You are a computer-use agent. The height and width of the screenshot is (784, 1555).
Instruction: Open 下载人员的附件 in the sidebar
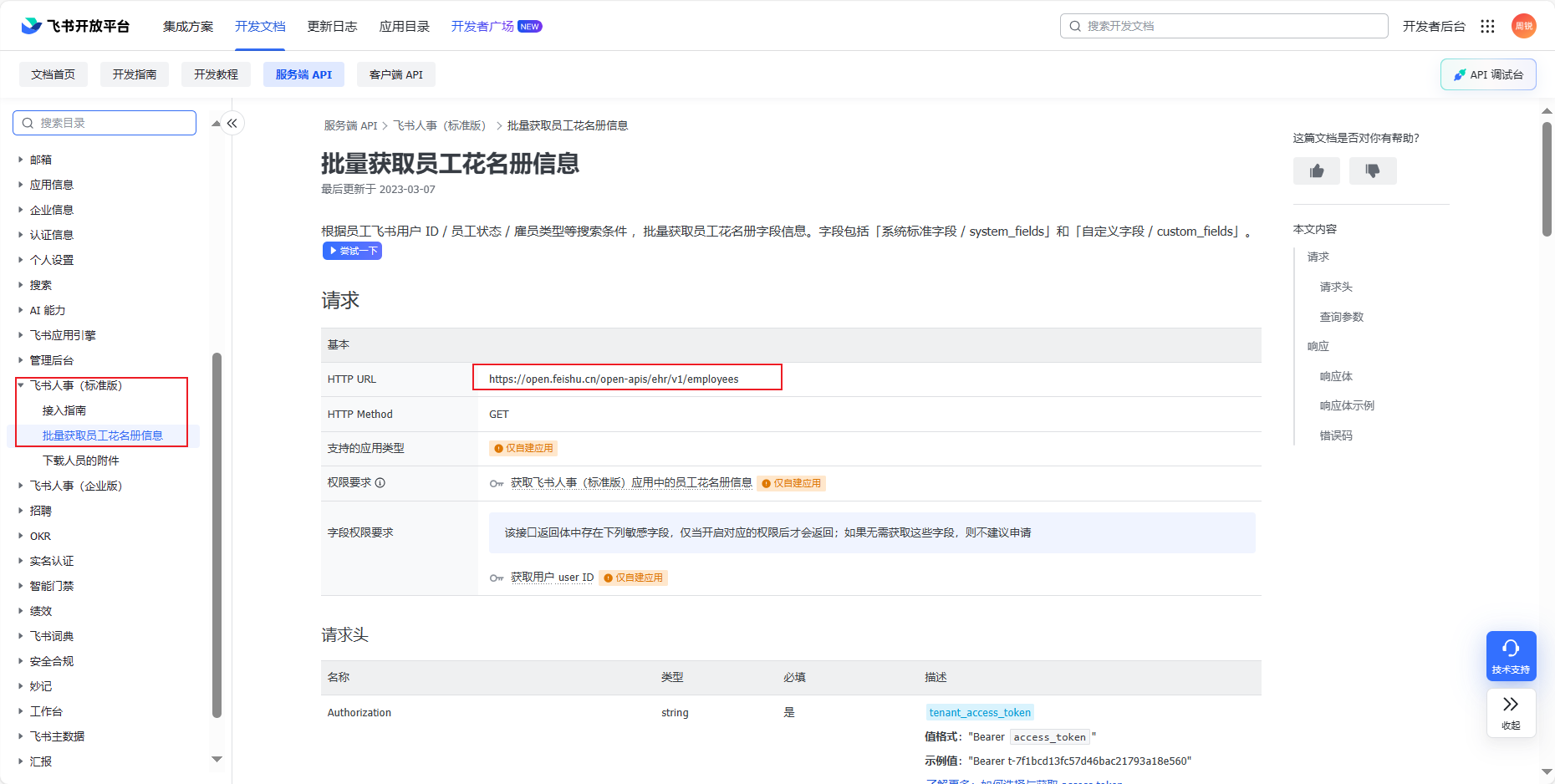81,461
